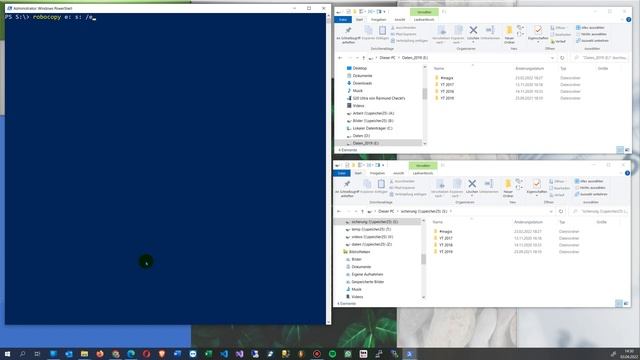Open Freigeben tab in Daten_2018 (E:) window
The width and height of the screenshot is (640, 360).
378,20
